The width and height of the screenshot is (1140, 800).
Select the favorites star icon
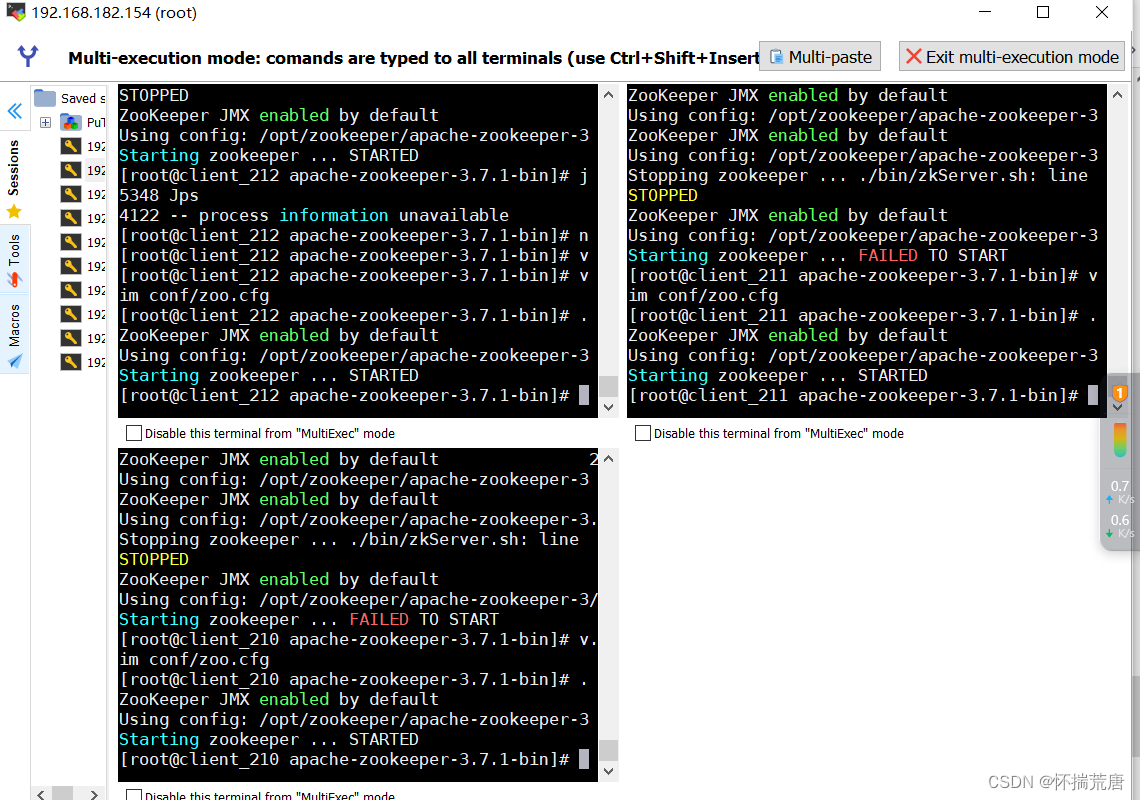[14, 211]
